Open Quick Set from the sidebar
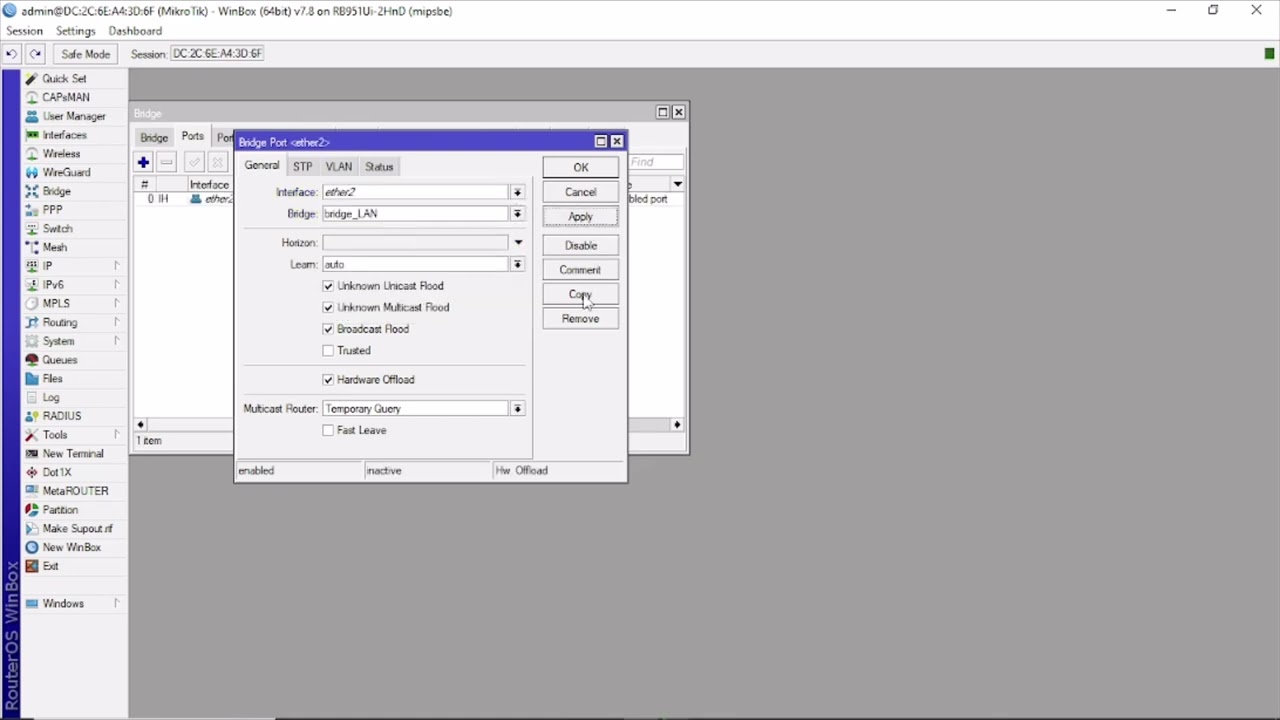 [64, 78]
